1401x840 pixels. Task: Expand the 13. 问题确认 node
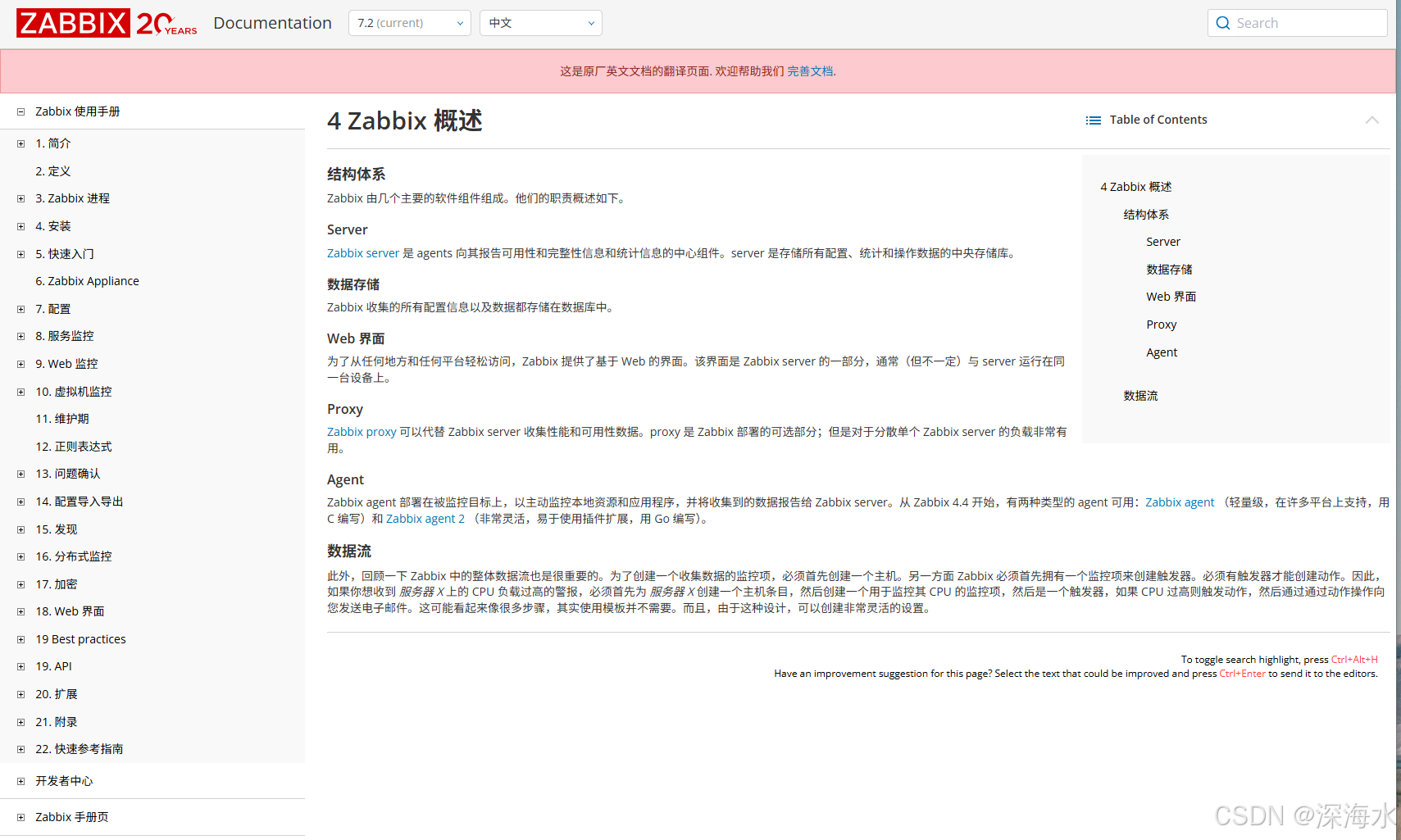[x=21, y=474]
